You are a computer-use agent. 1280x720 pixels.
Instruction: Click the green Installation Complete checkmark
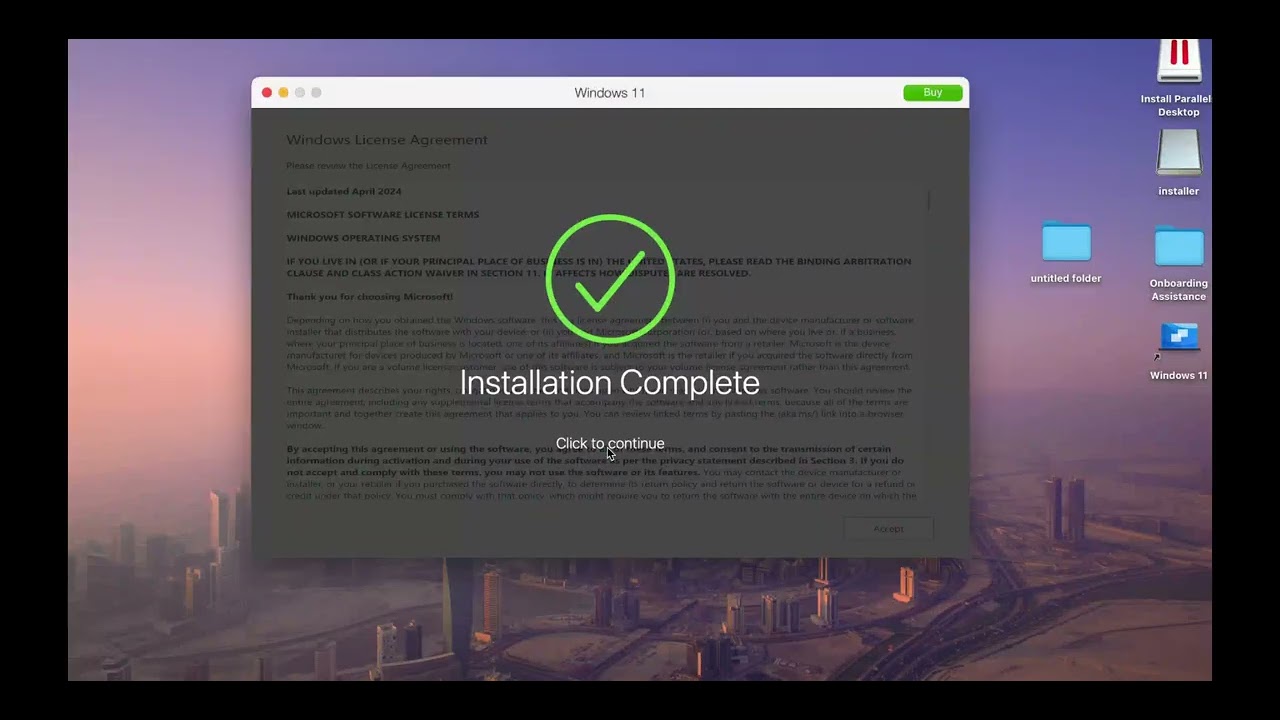(610, 279)
